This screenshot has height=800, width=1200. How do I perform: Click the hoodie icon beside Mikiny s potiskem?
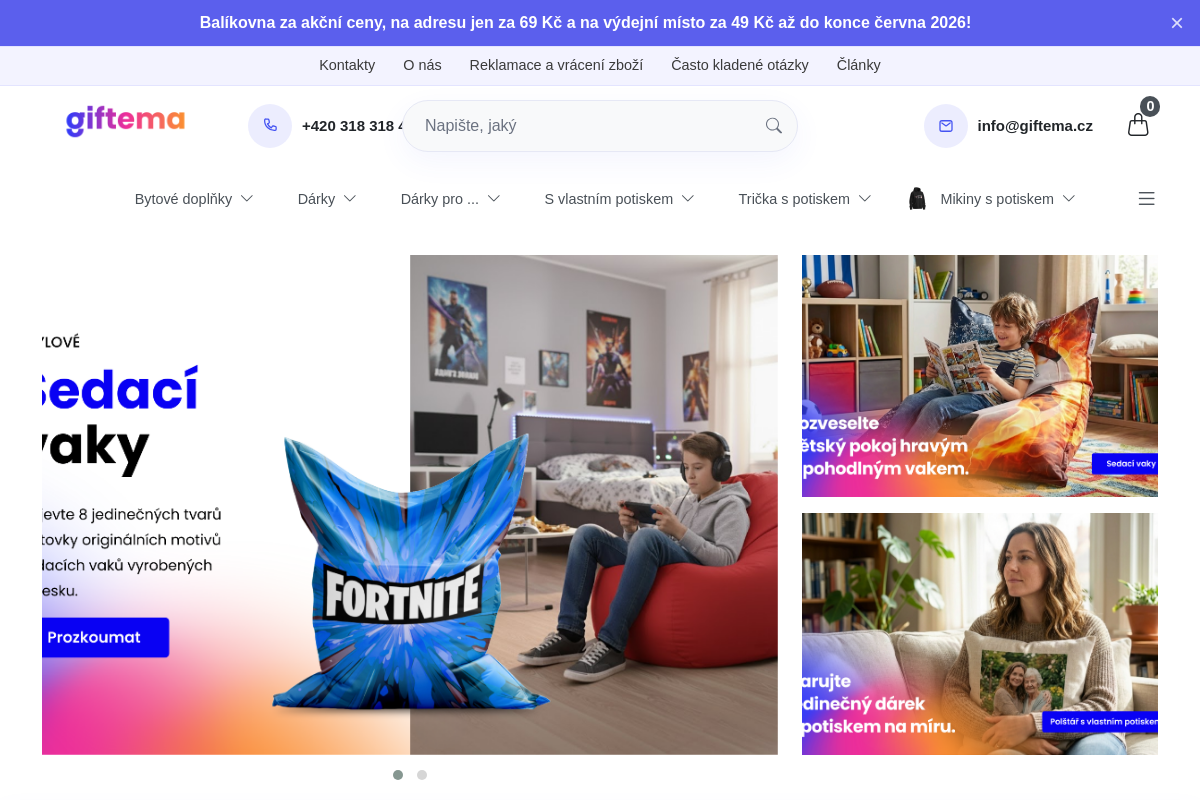point(917,199)
